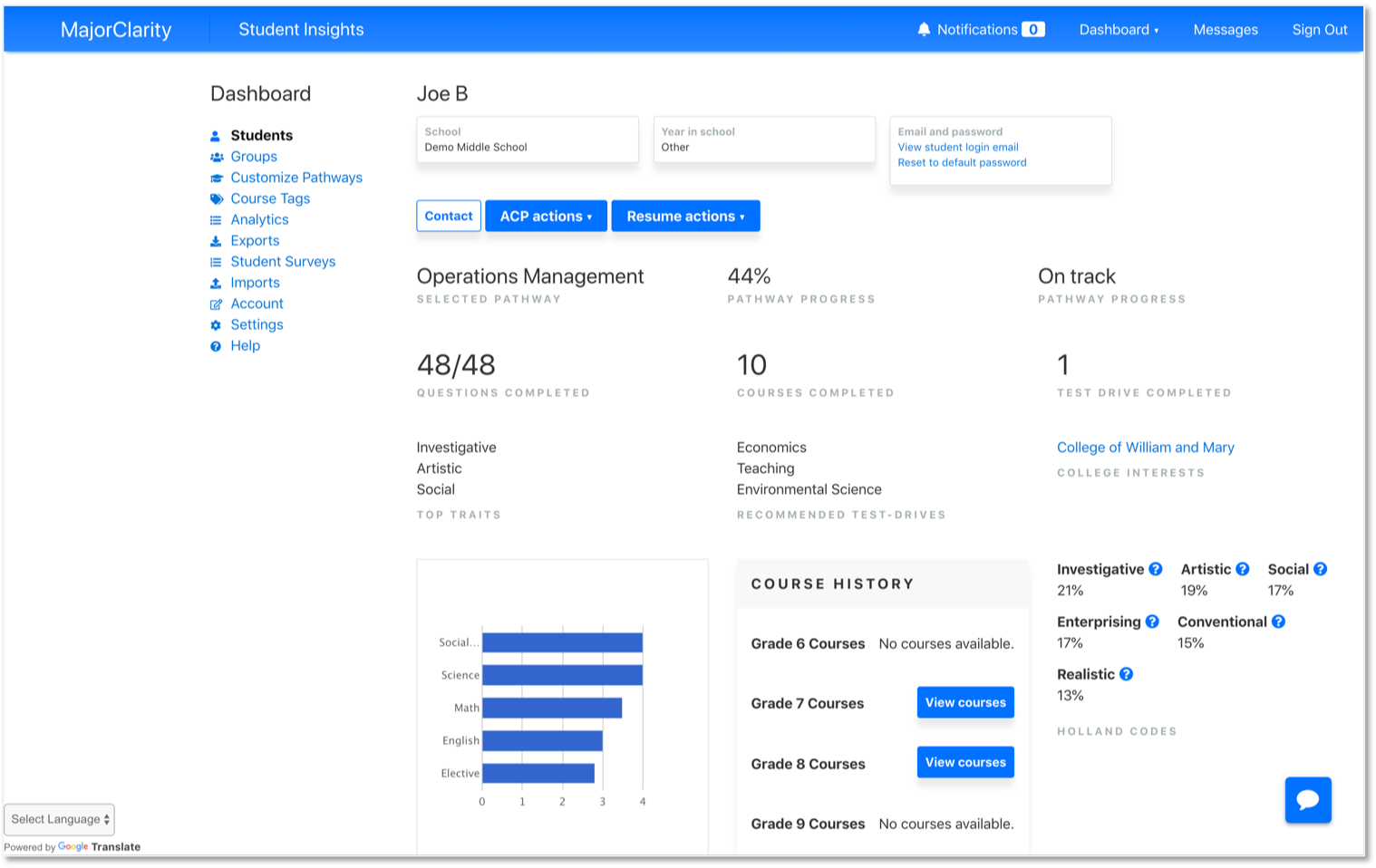Click the Students sidebar person icon

coord(216,136)
